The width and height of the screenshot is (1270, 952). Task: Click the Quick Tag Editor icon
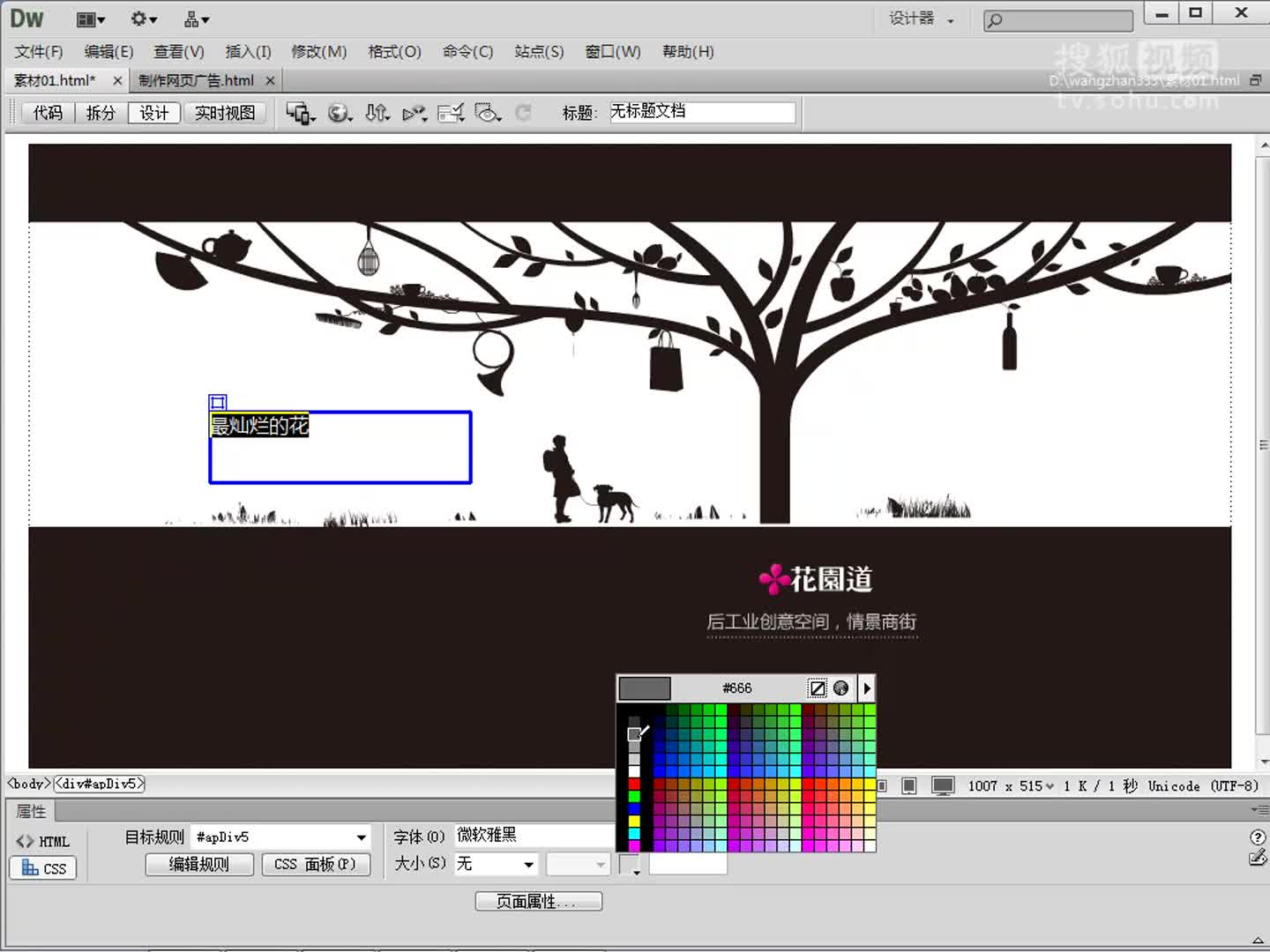point(1259,857)
